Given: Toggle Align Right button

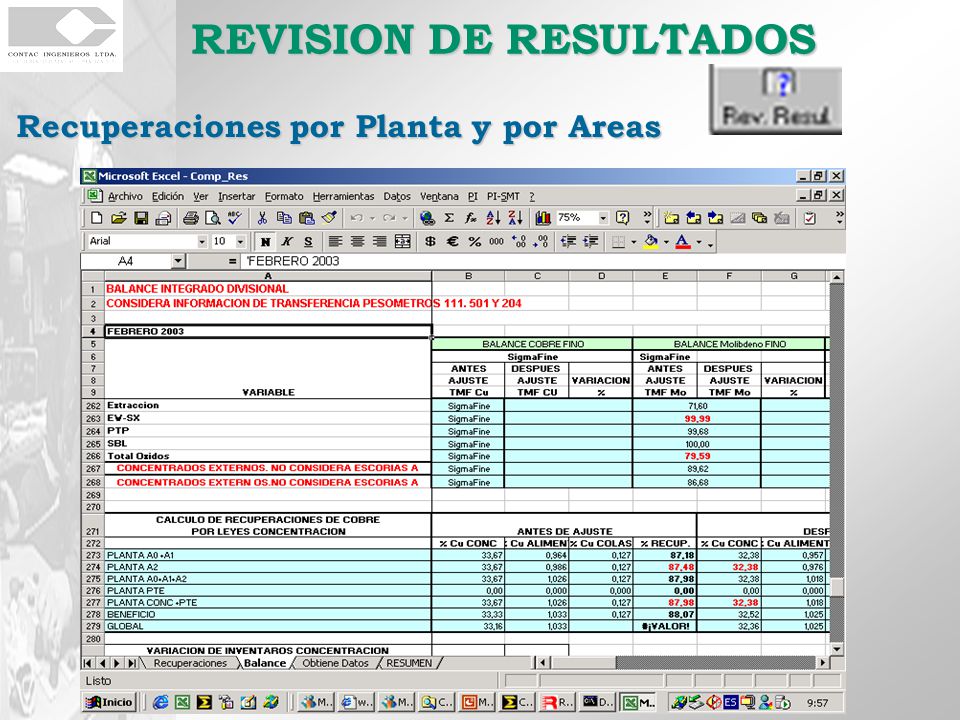Looking at the screenshot, I should point(380,241).
